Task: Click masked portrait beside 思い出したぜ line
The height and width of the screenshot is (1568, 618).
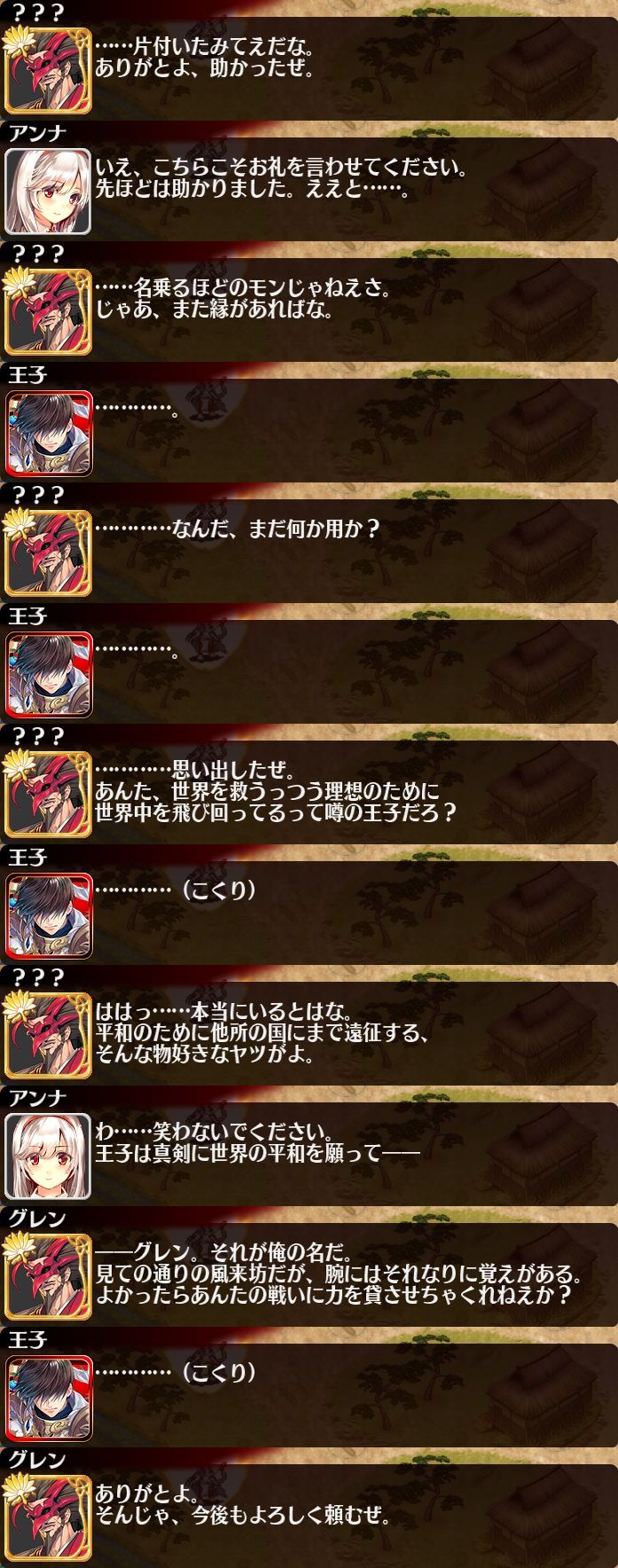Action: (48, 794)
